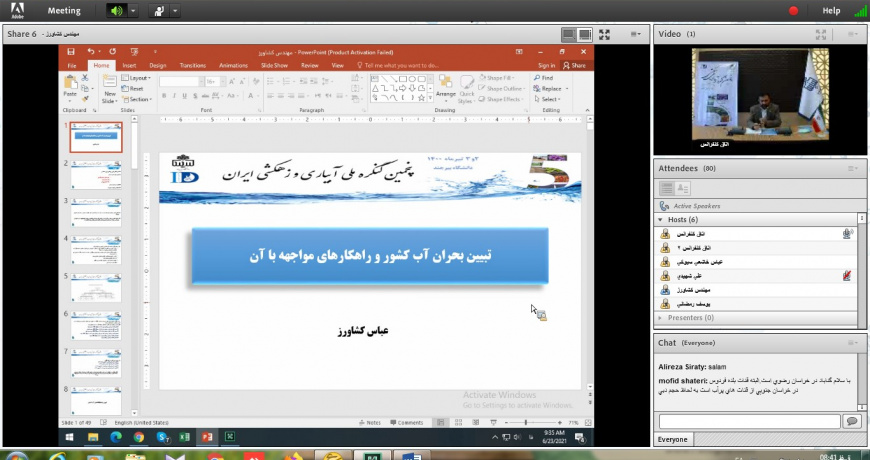Image resolution: width=870 pixels, height=460 pixels.
Task: Open Video pod options menu
Action: tap(853, 34)
